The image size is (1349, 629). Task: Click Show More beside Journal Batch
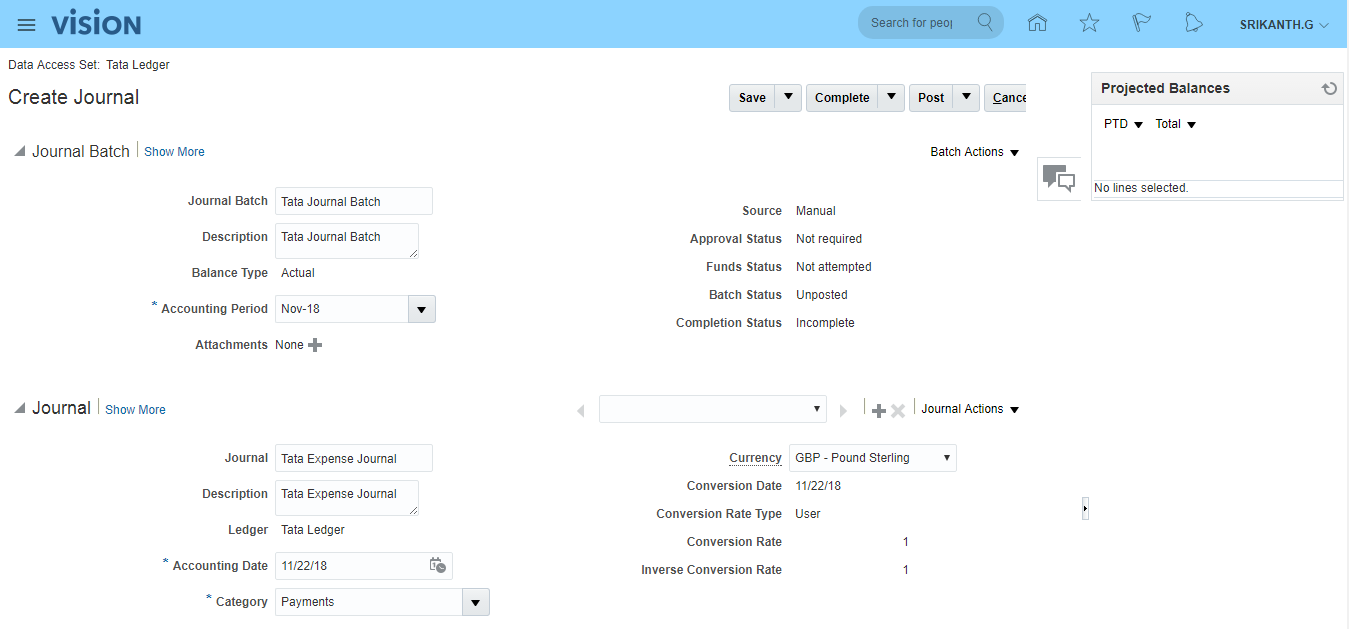(x=174, y=152)
